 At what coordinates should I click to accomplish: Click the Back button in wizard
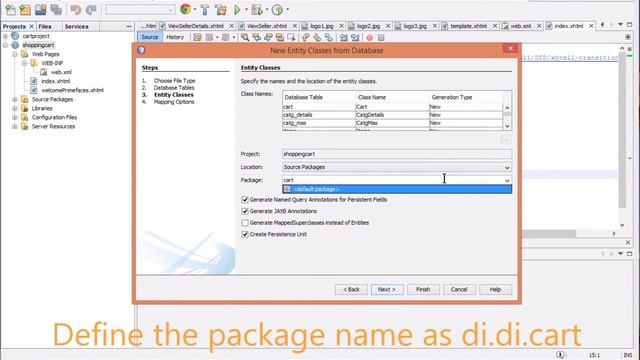[351, 289]
